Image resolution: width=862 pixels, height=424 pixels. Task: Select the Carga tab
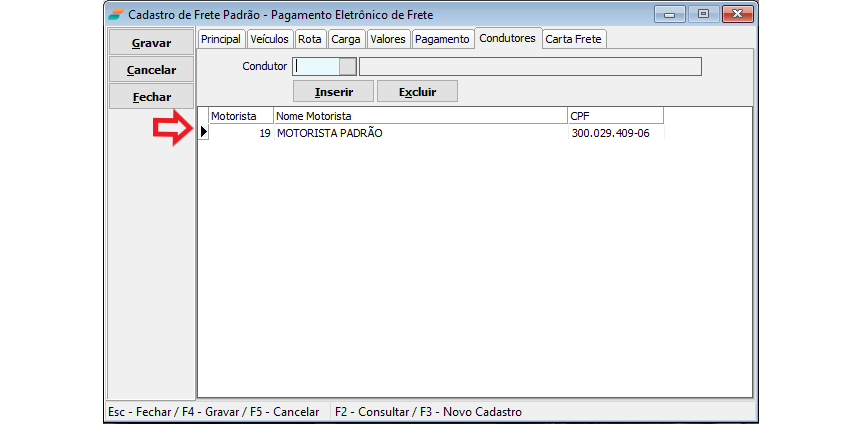(x=345, y=39)
